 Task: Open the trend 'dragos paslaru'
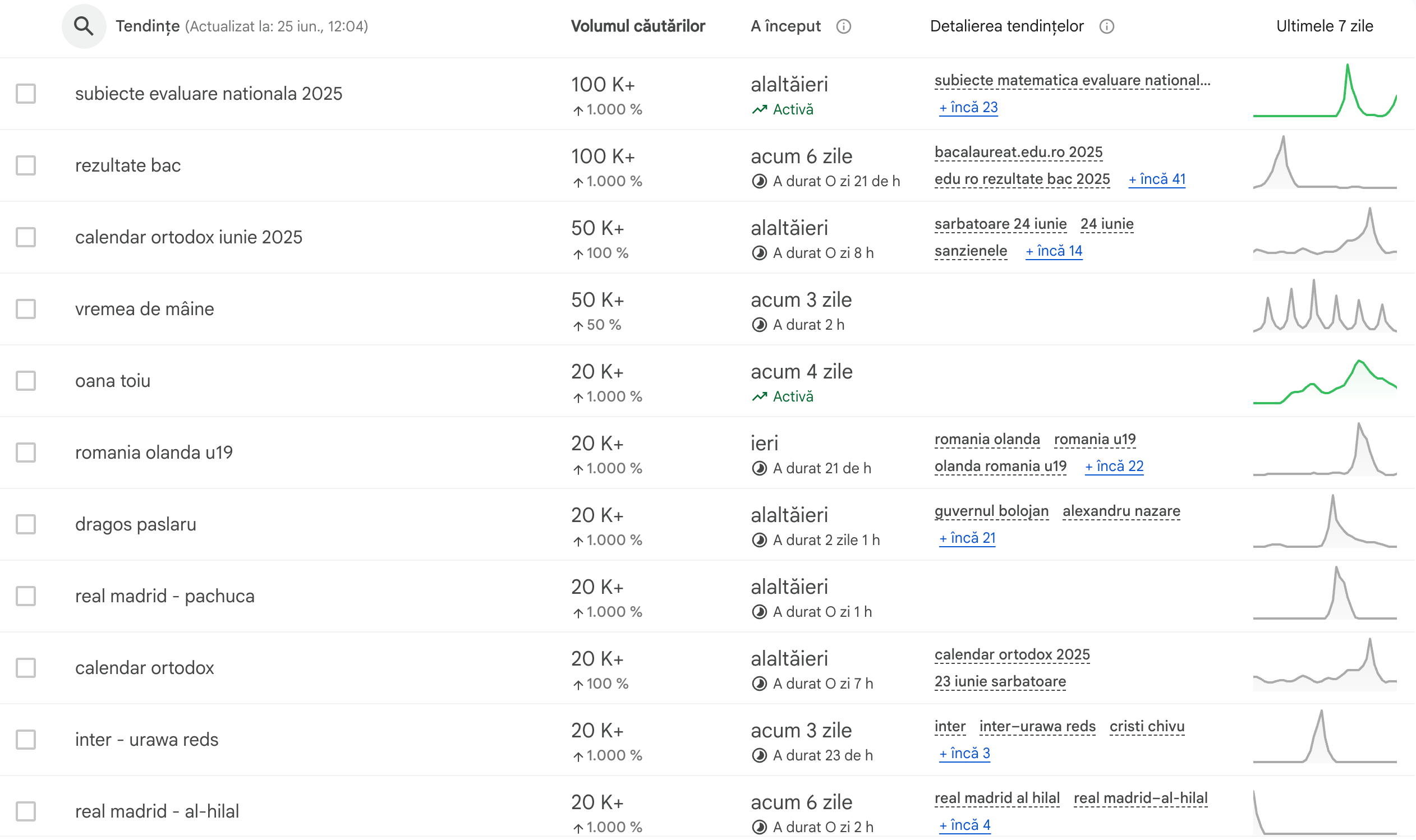coord(135,525)
